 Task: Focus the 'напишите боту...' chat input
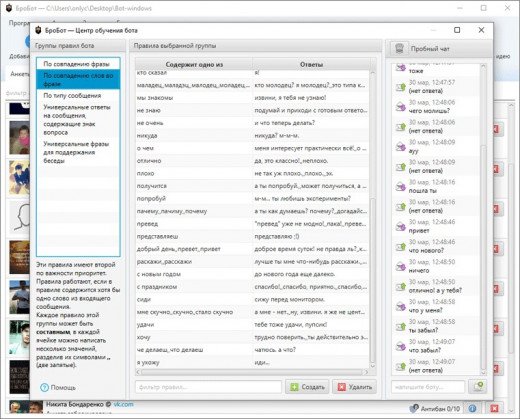(428, 387)
